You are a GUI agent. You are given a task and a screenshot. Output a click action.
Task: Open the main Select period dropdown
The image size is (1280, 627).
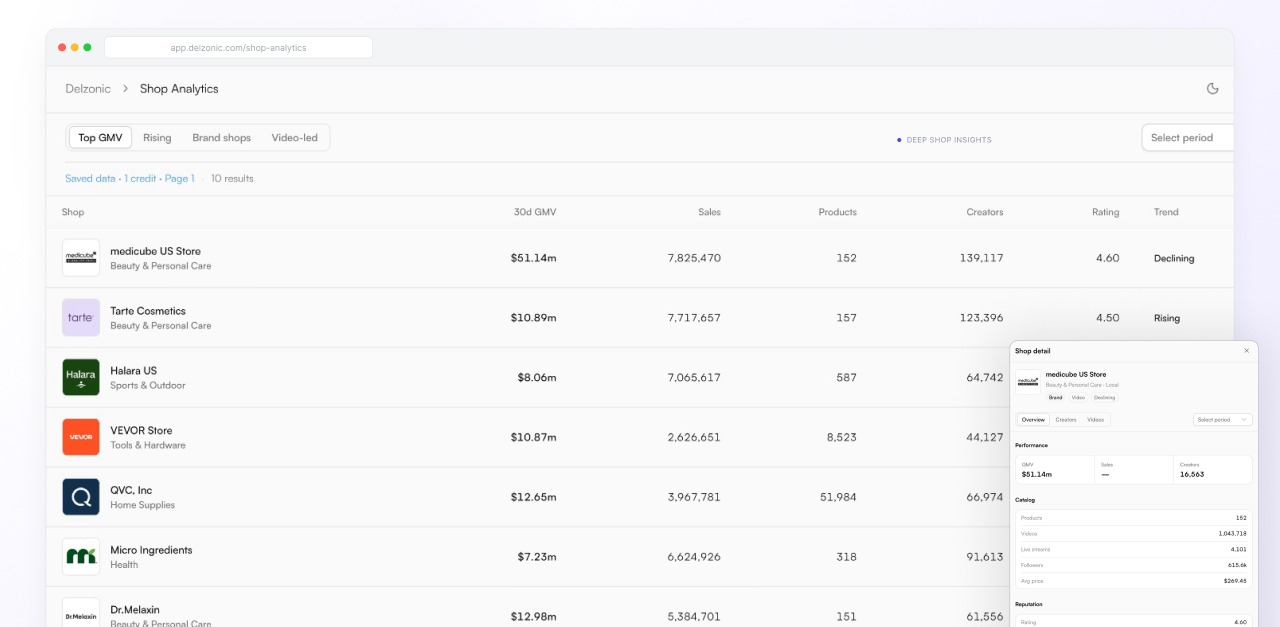tap(1188, 138)
